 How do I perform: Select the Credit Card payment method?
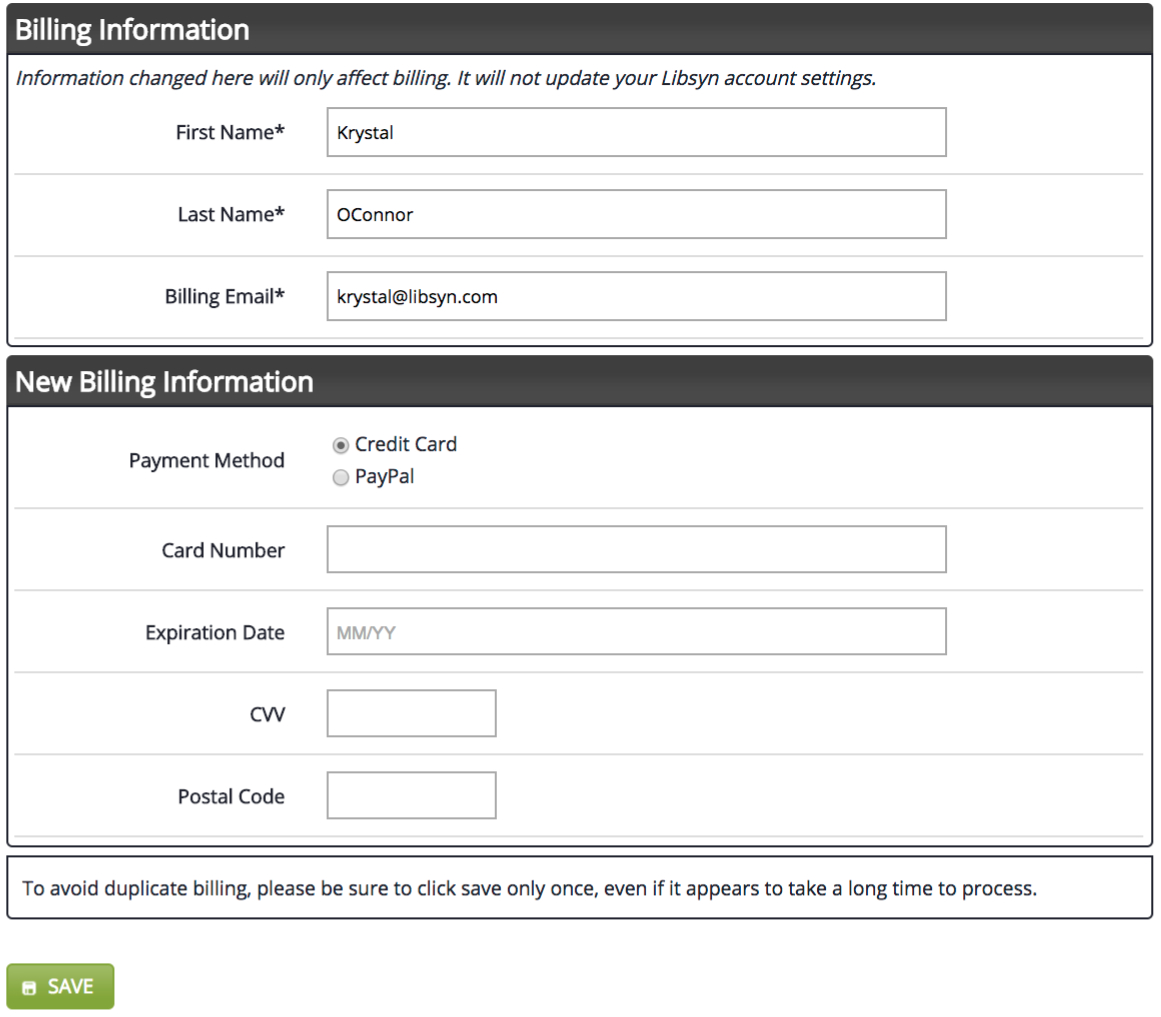340,445
